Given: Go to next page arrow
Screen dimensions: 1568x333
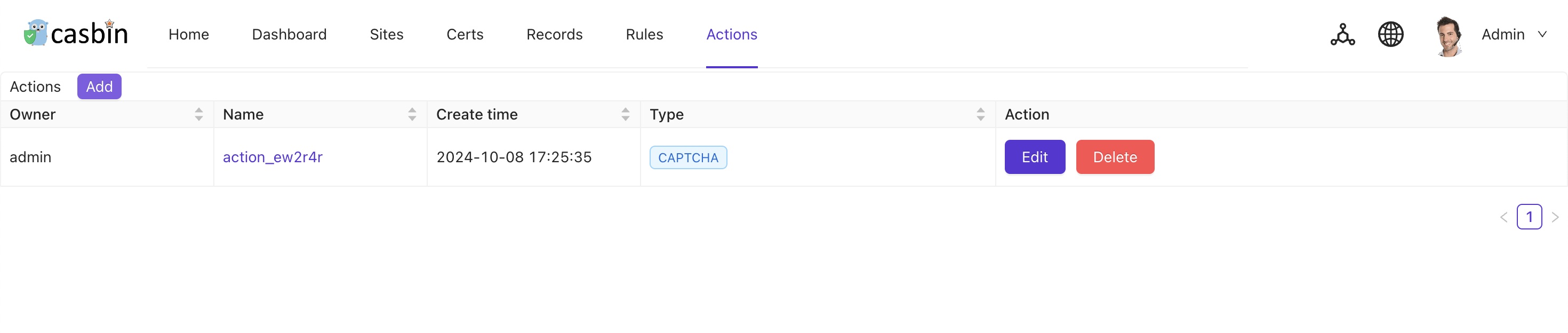Looking at the screenshot, I should coord(1555,217).
